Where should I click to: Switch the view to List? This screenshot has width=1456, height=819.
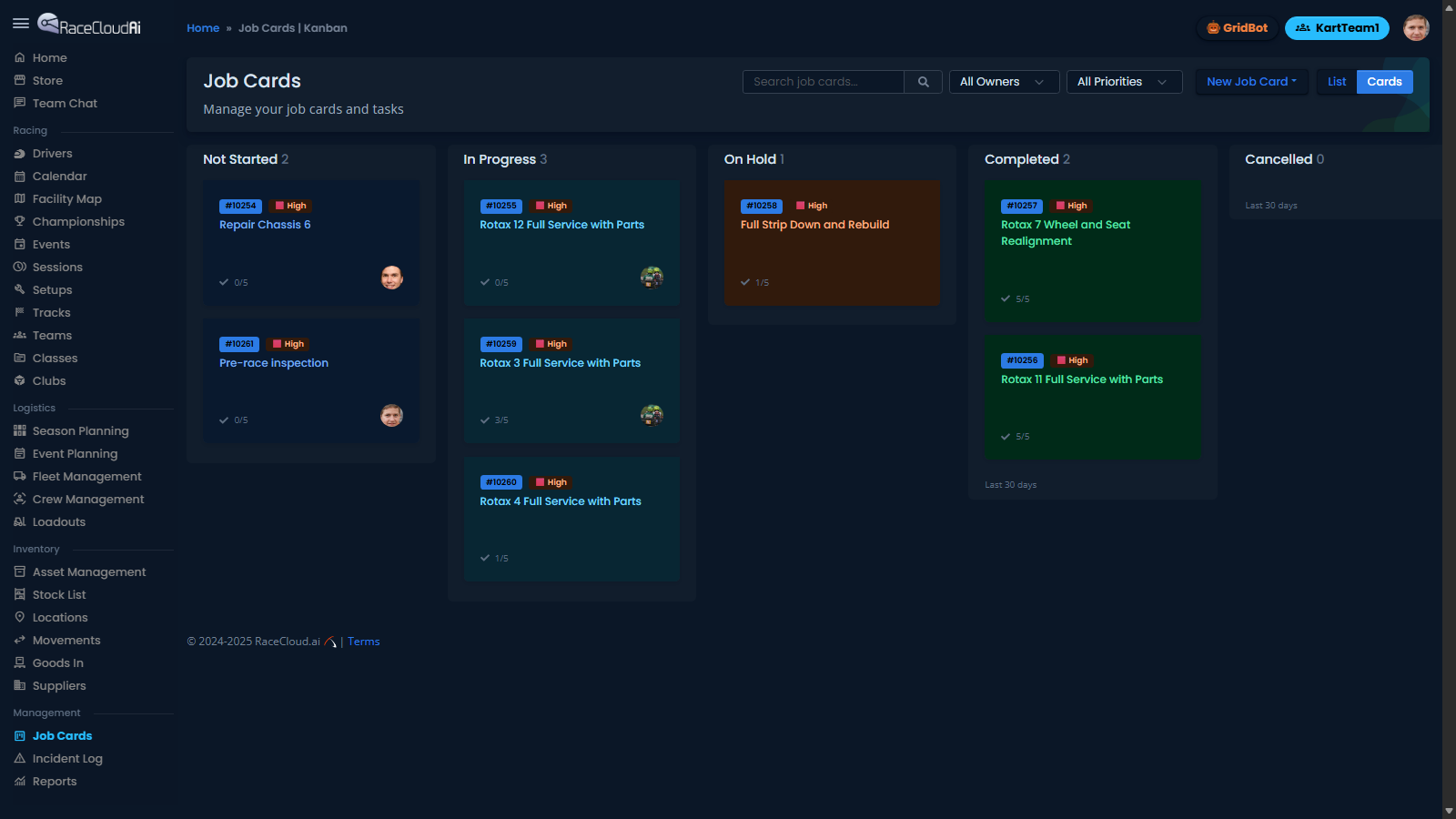click(1336, 81)
